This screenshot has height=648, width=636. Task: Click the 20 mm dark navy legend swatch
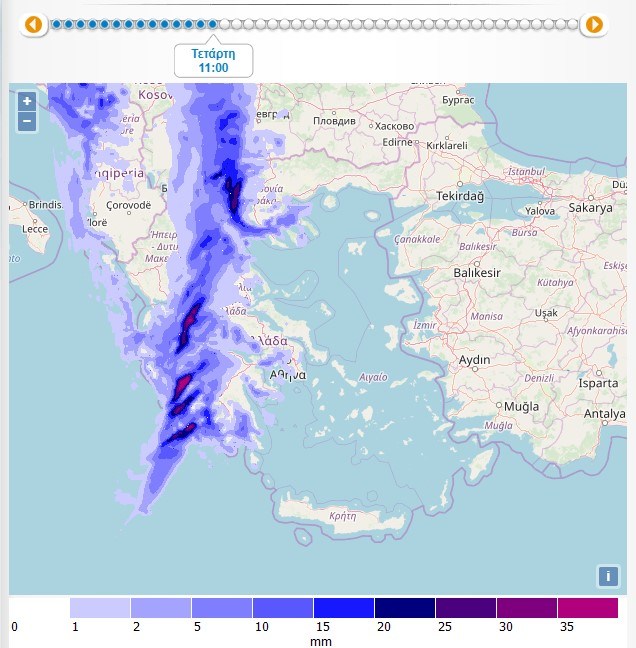point(405,608)
